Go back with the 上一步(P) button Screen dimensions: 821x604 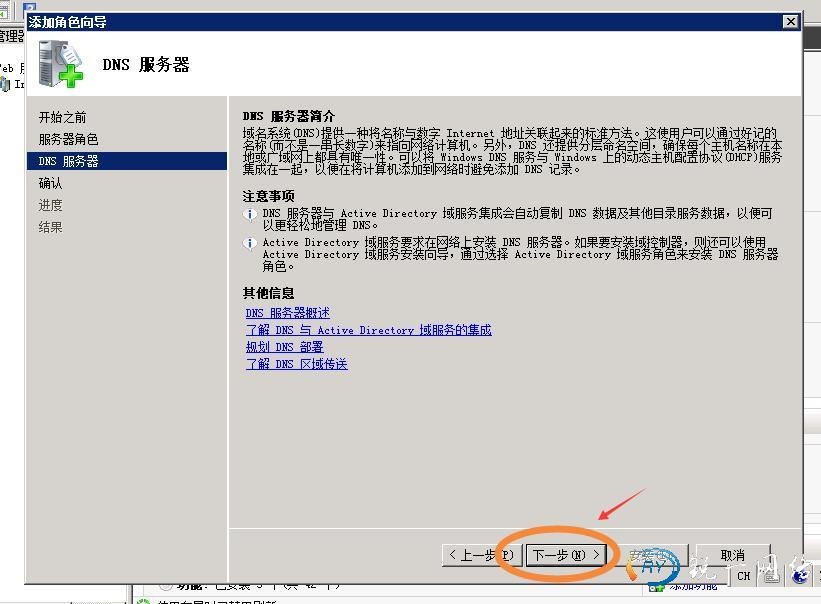click(x=481, y=555)
